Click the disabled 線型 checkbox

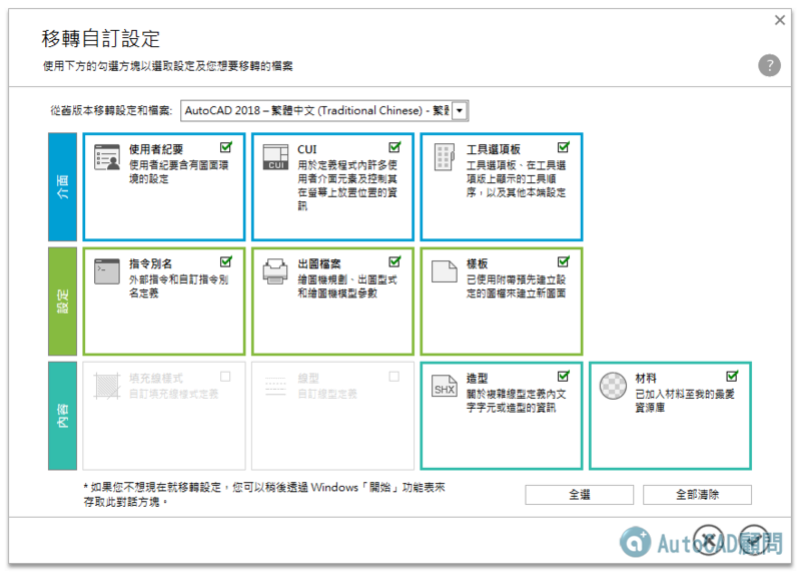394,377
